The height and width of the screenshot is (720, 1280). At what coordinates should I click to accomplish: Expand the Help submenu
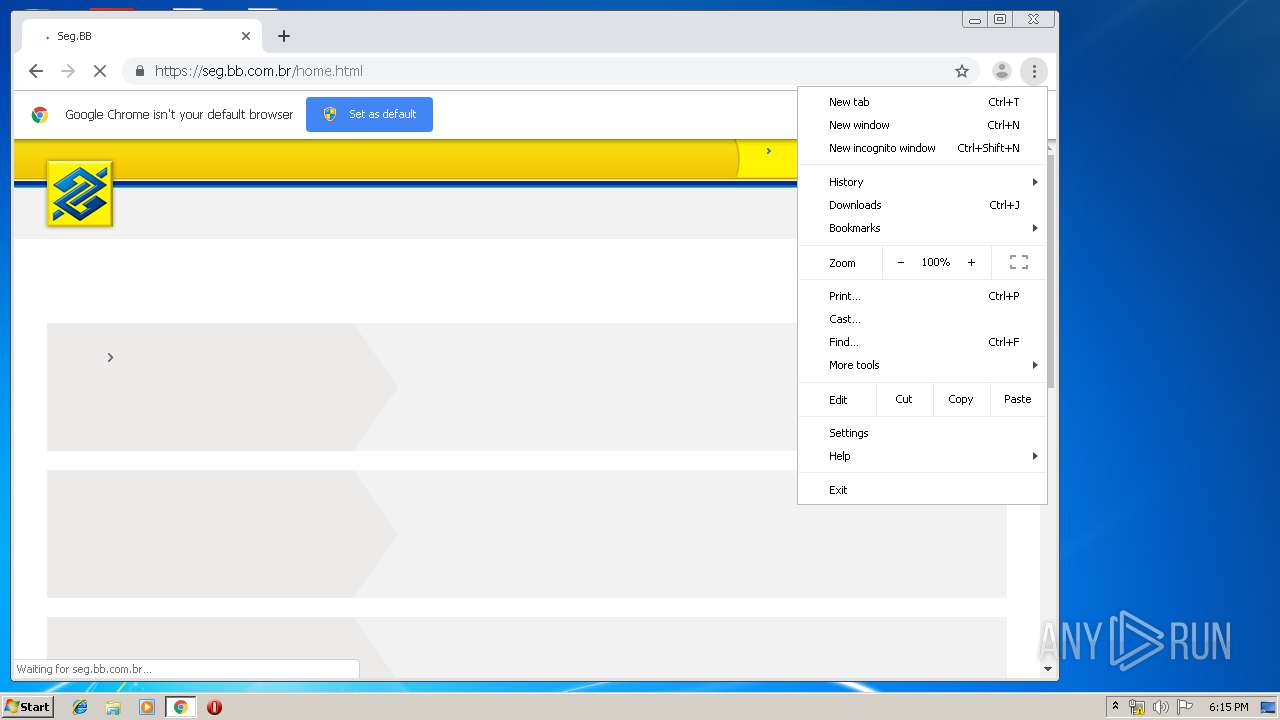pyautogui.click(x=922, y=456)
